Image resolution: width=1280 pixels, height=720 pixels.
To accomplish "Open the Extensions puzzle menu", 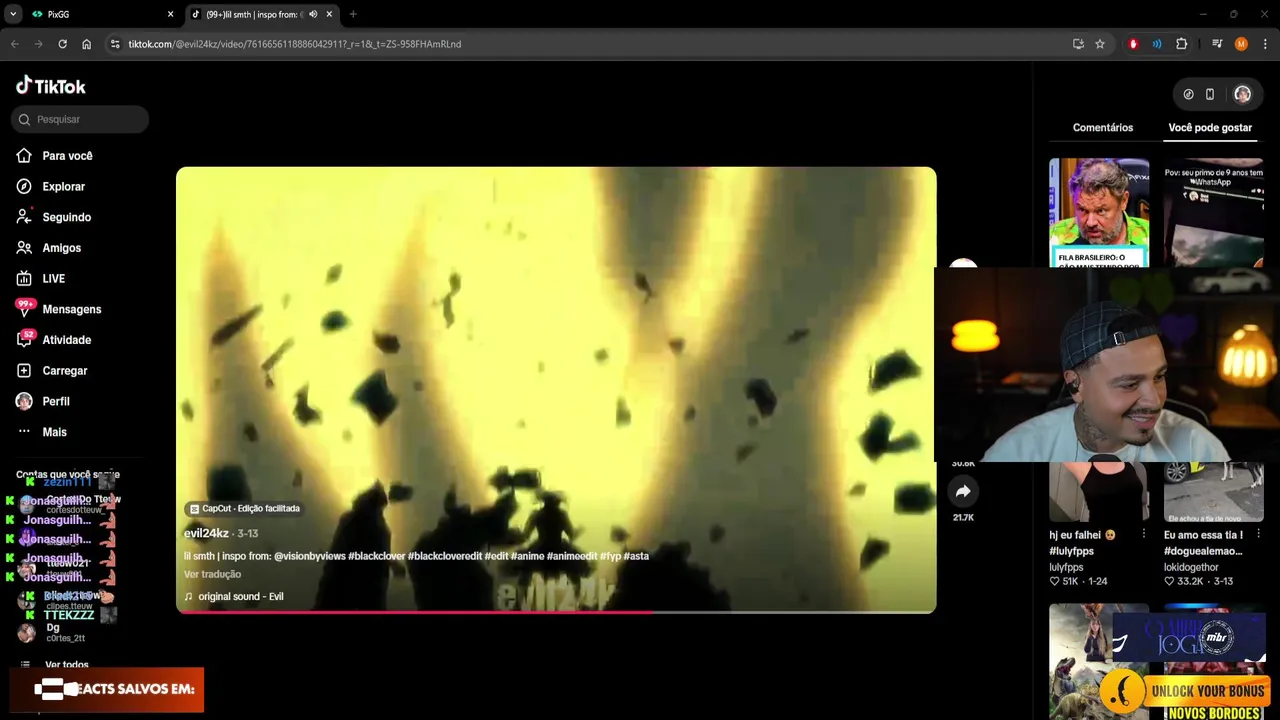I will (x=1181, y=44).
